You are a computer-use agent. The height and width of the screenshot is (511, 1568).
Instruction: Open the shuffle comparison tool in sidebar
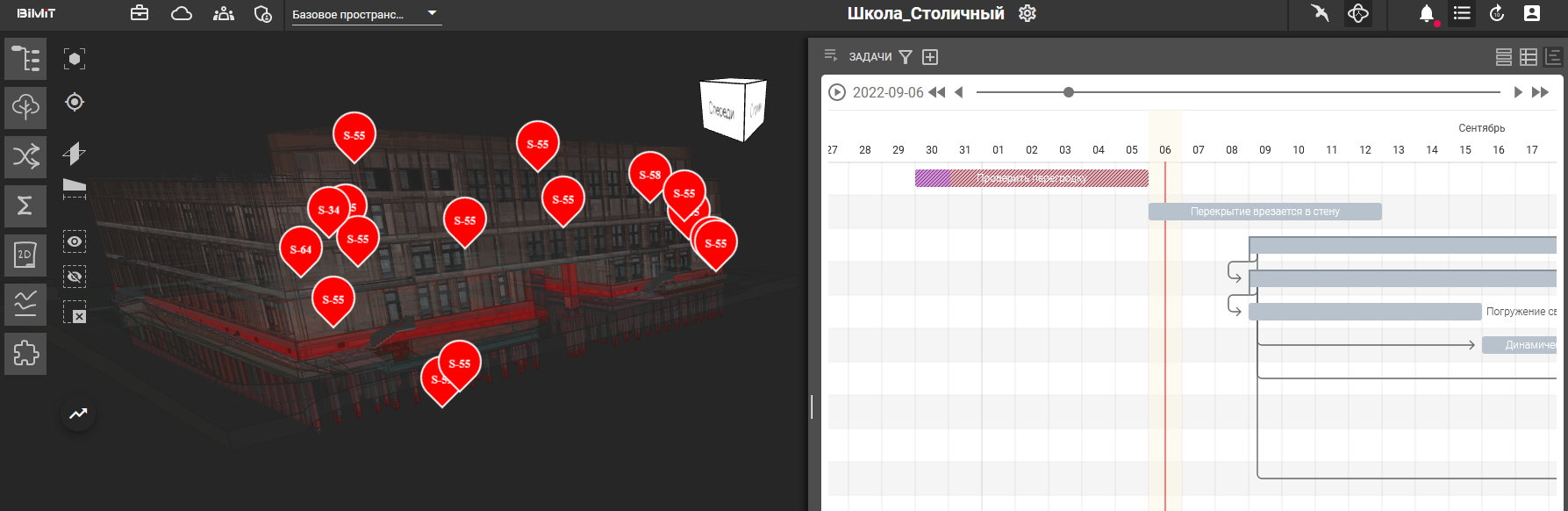pyautogui.click(x=25, y=157)
